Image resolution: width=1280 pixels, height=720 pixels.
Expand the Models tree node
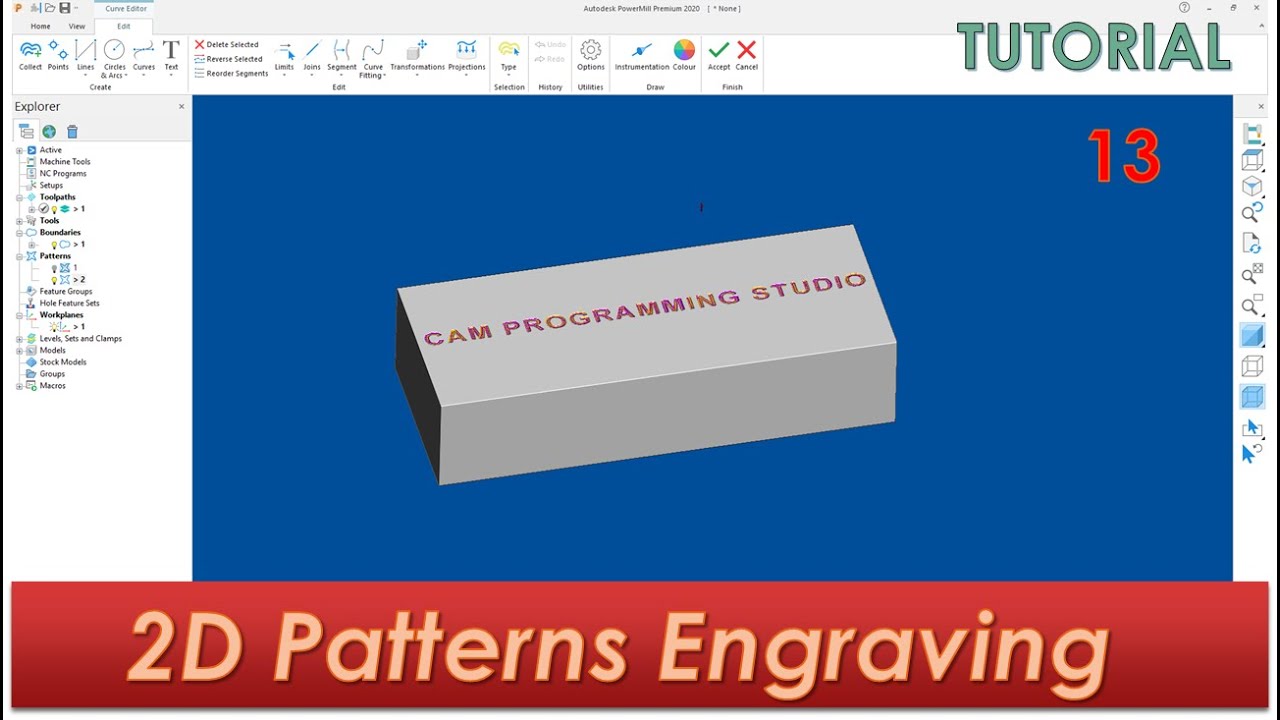(19, 351)
